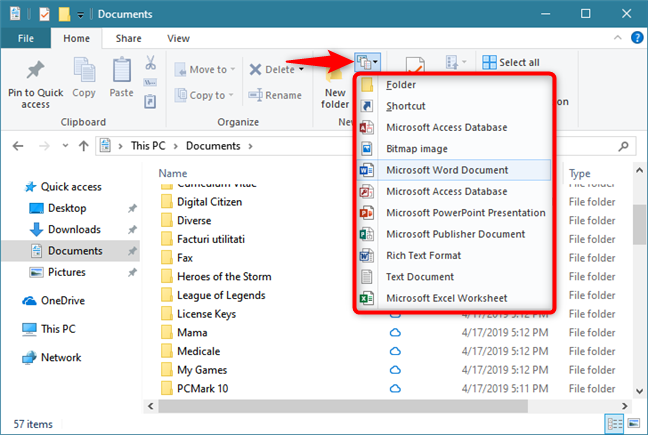The image size is (648, 435).
Task: Select Microsoft Word Document menu entry
Action: (454, 170)
